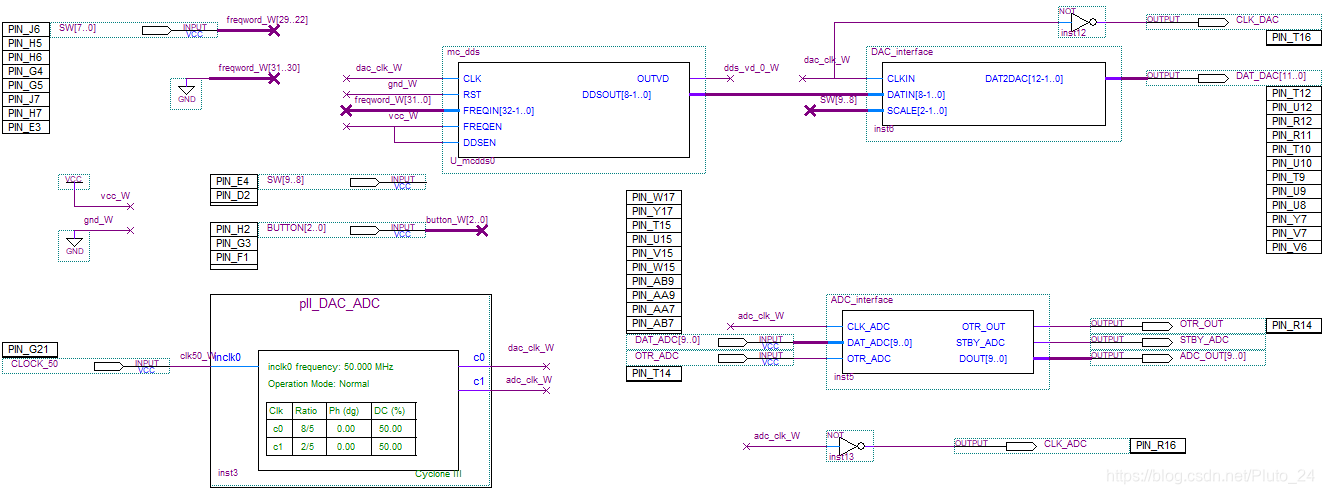Screen dimensions: 1324x494
Task: Click the Cyclone III label in PLL
Action: pos(439,474)
